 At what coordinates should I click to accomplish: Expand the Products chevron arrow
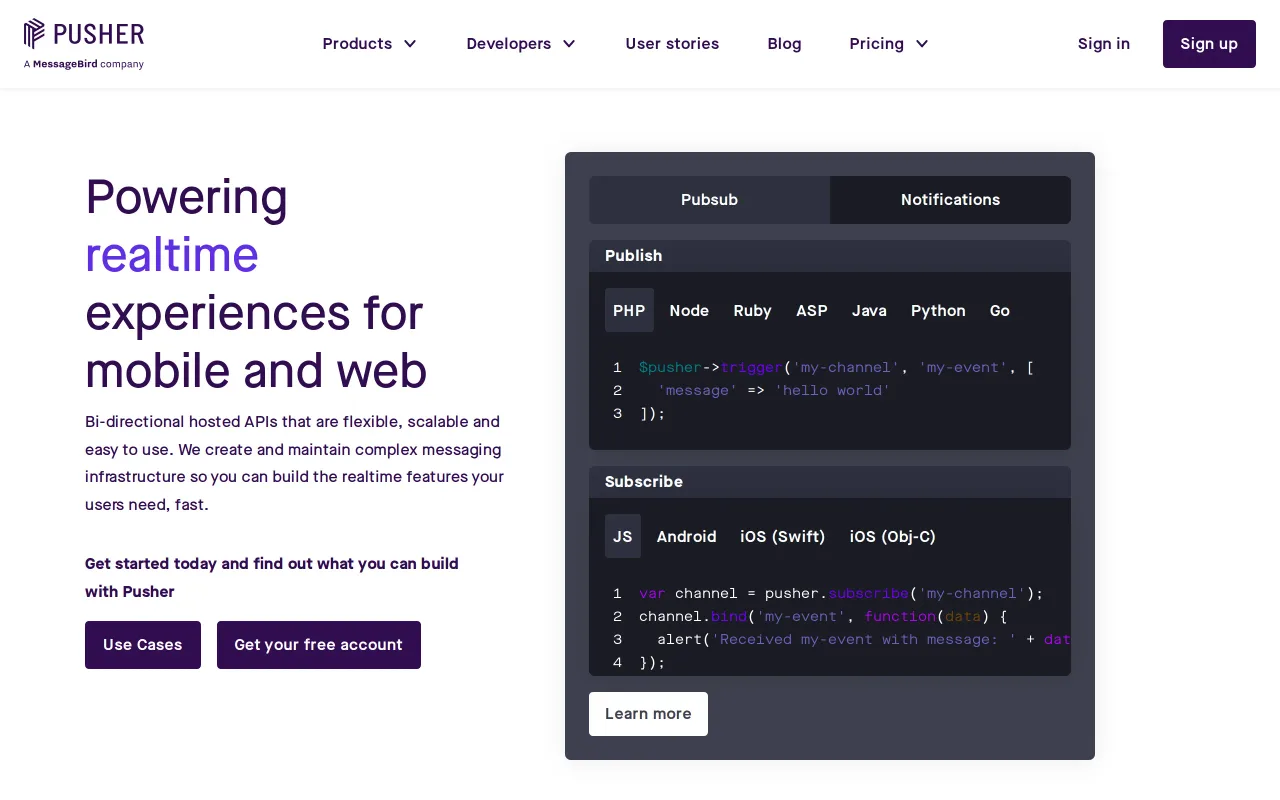(410, 44)
